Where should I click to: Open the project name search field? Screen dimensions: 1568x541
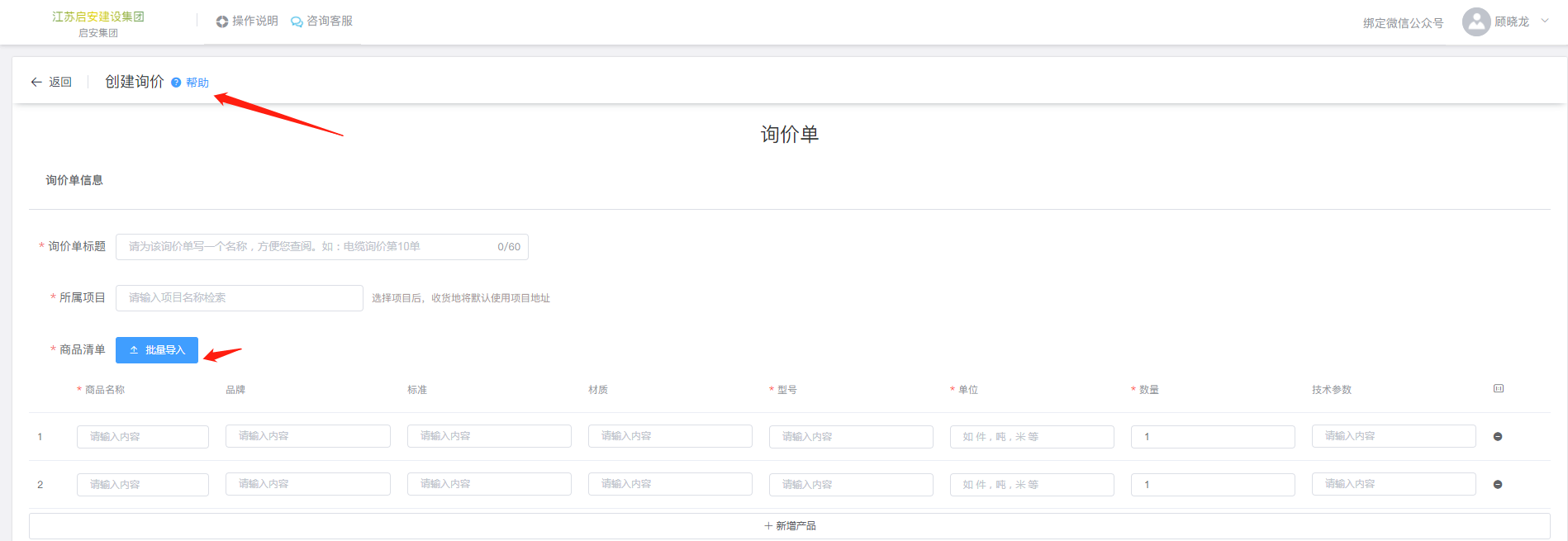click(x=239, y=298)
